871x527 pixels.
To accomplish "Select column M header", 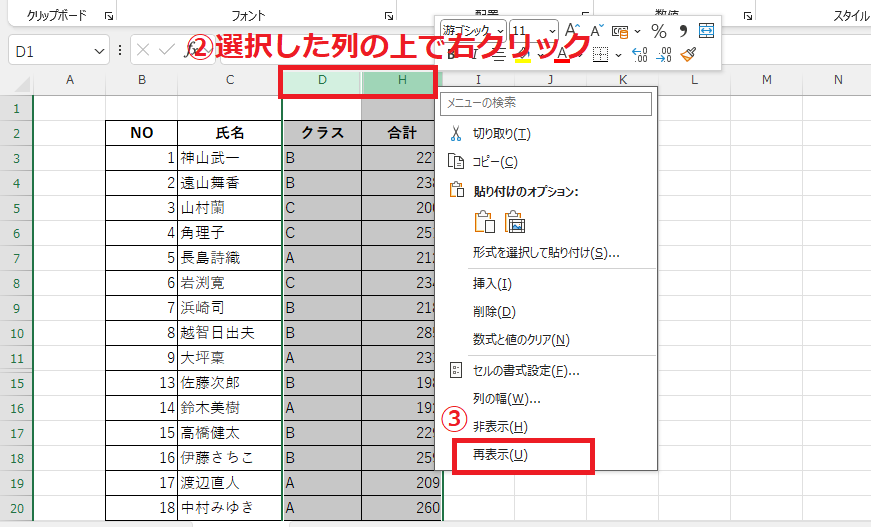I will pos(767,80).
